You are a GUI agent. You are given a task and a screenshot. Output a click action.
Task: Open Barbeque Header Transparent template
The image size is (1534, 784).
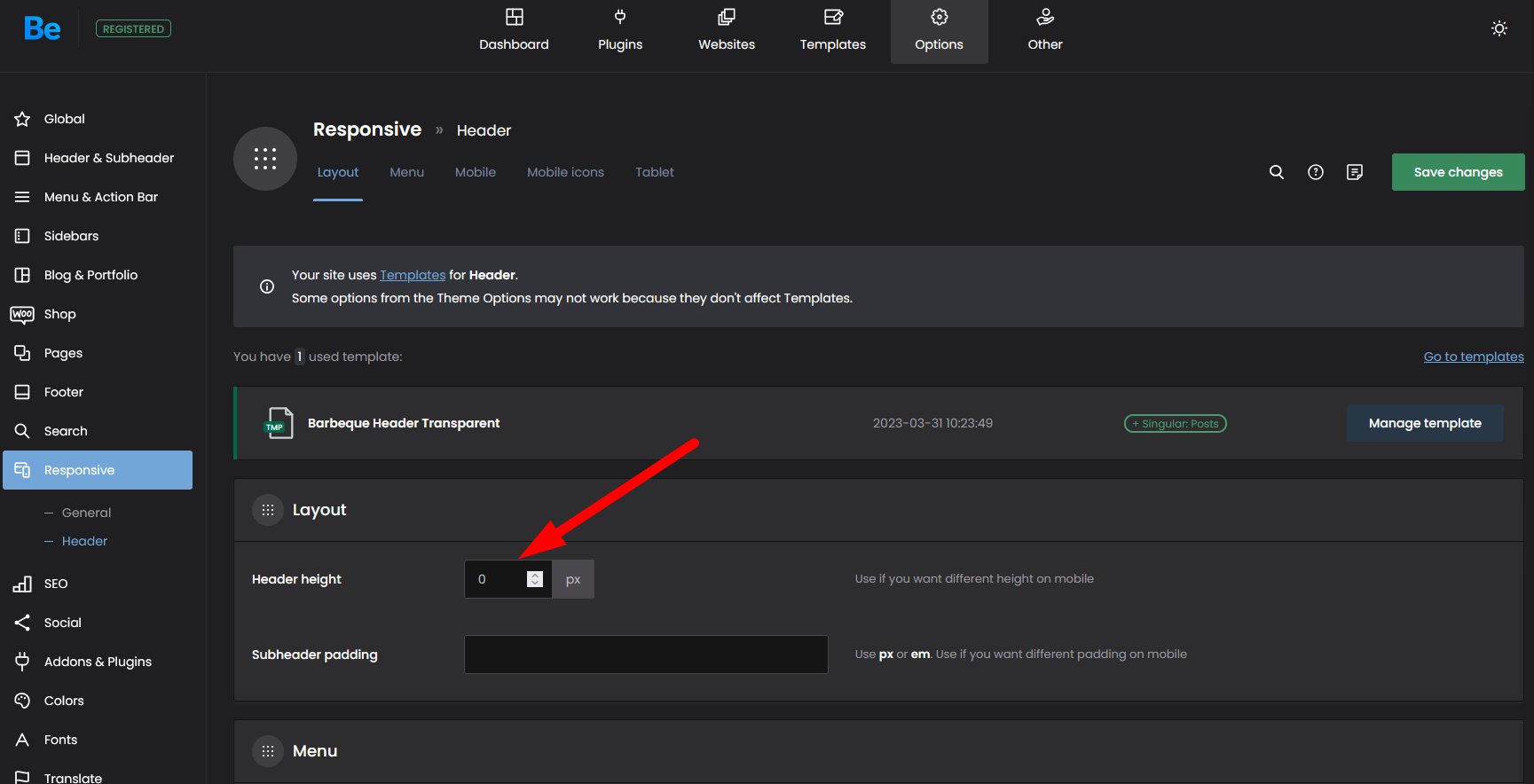point(404,423)
